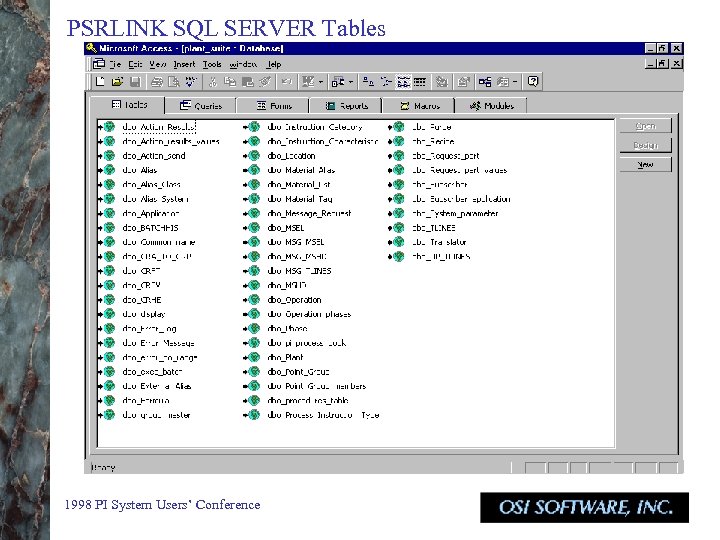Select the Tables tab

pos(128,105)
